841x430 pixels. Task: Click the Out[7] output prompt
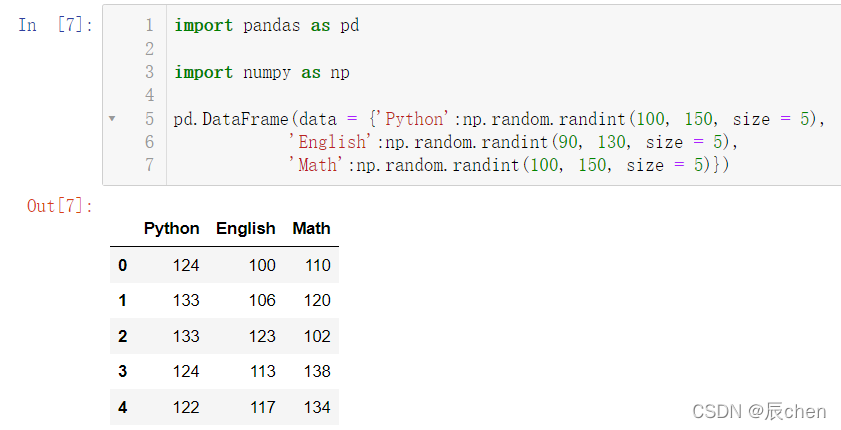(x=60, y=206)
